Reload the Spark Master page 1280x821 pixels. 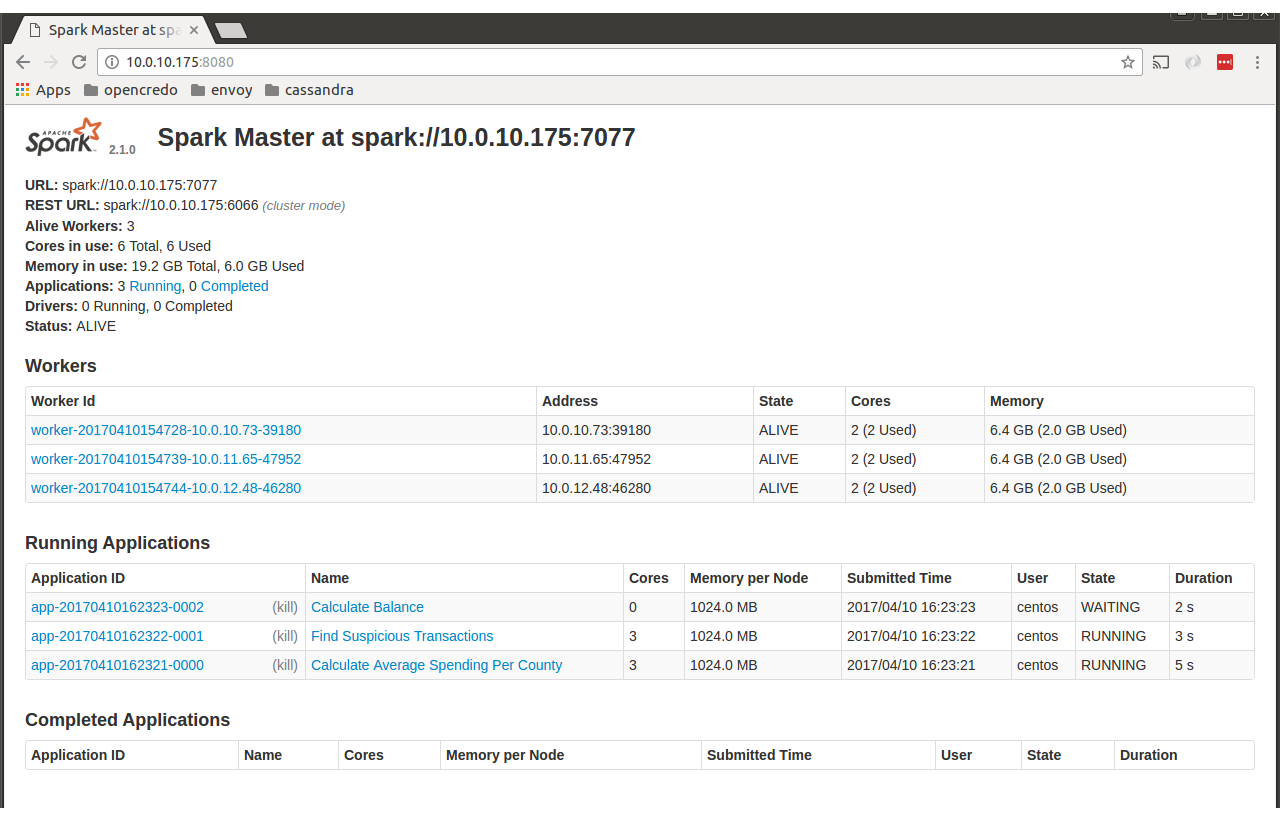[x=79, y=62]
